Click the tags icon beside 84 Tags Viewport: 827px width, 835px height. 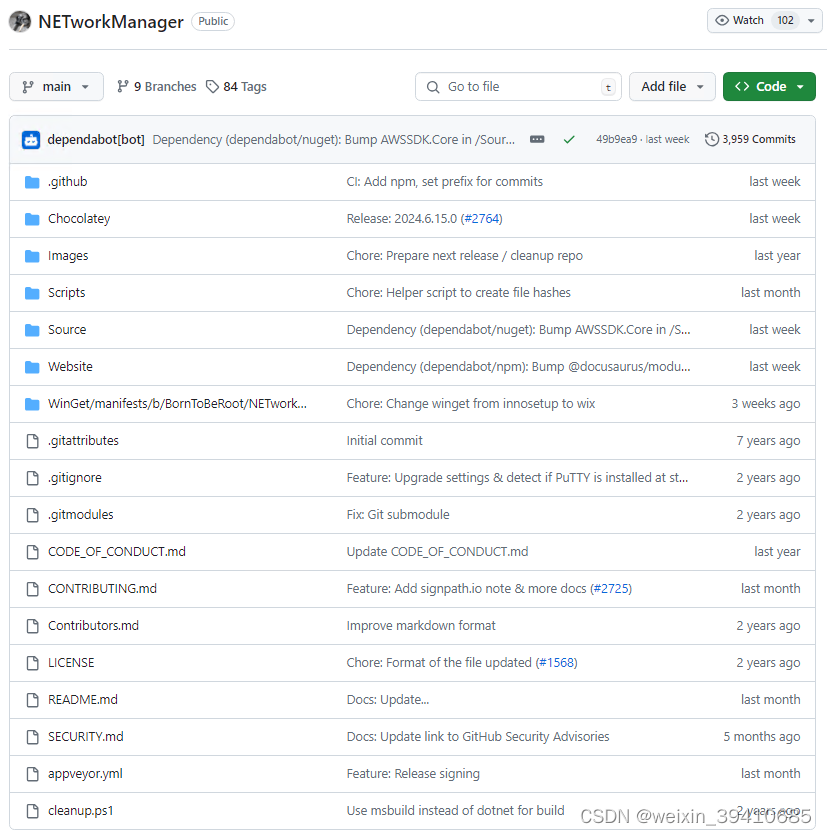pyautogui.click(x=212, y=86)
